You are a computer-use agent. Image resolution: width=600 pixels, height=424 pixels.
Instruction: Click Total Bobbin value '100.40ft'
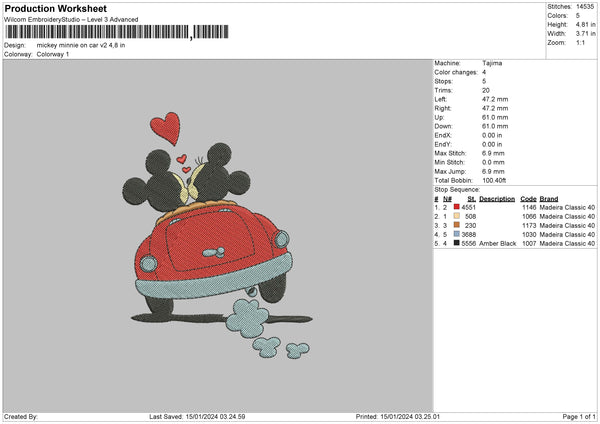click(494, 181)
